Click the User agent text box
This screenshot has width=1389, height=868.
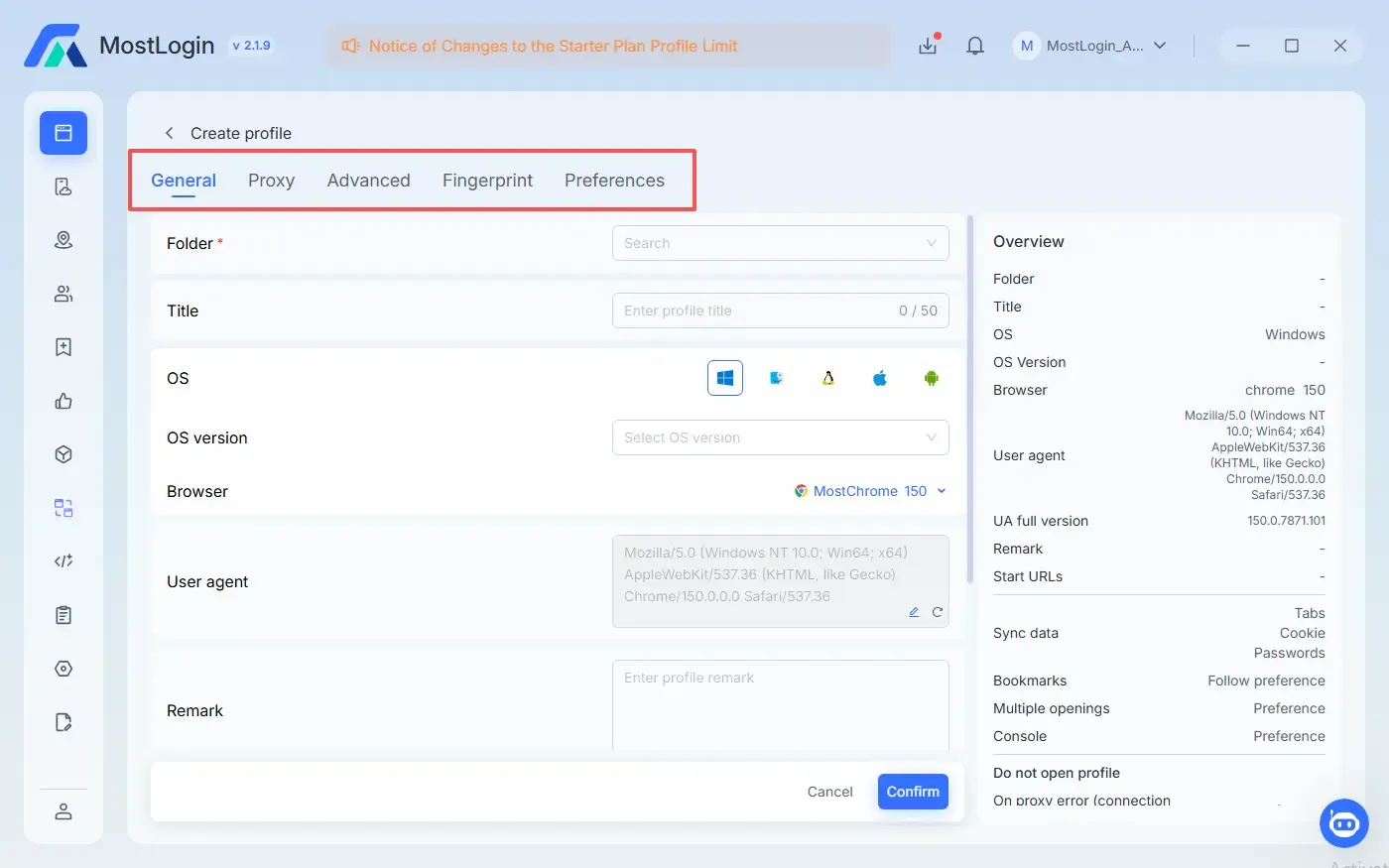coord(781,581)
